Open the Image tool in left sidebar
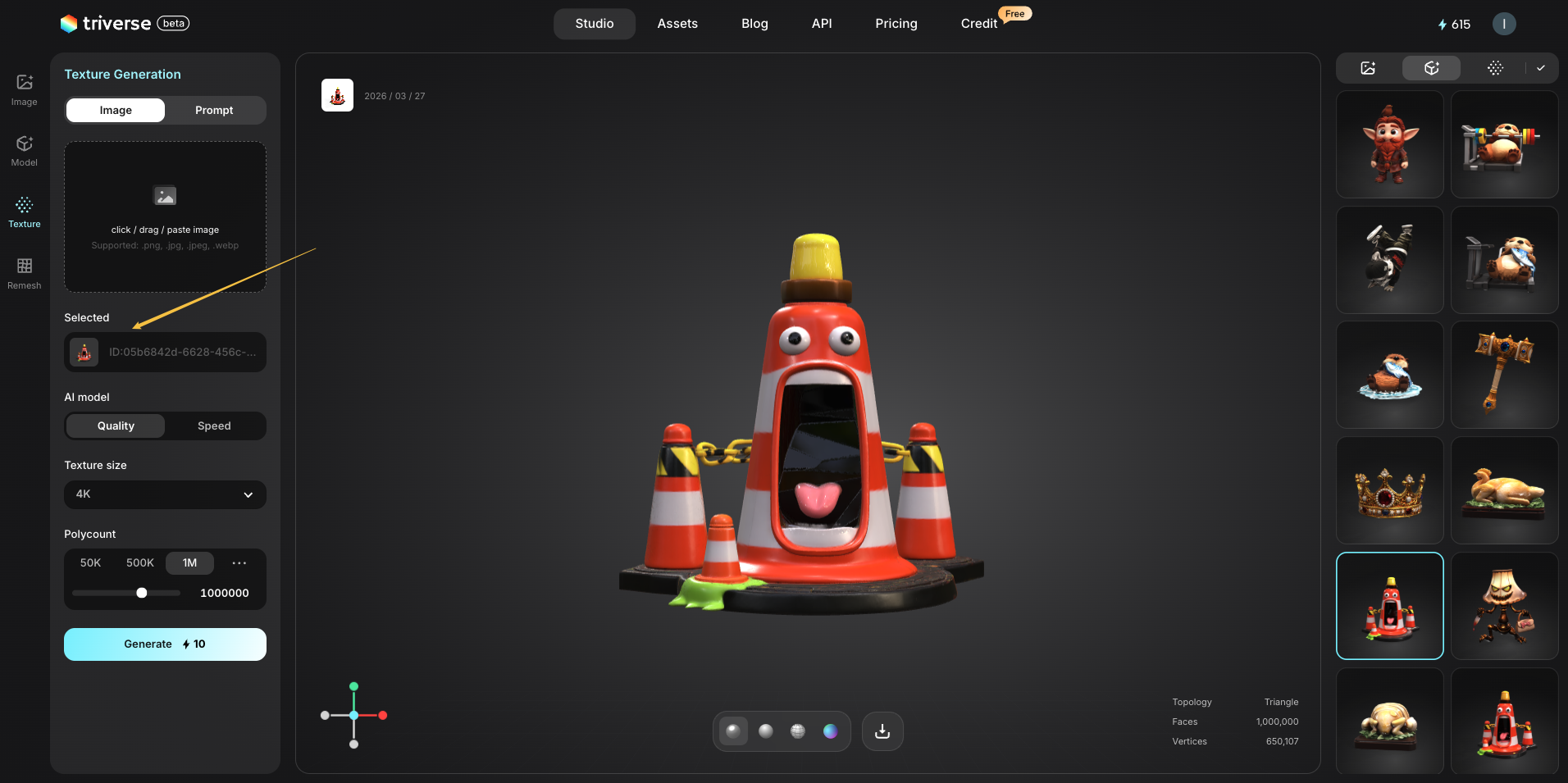Screen dimensions: 1568x783 [25, 89]
